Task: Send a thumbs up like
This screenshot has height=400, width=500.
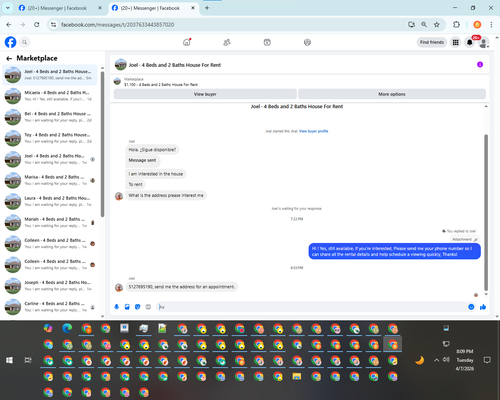Action: 483,307
